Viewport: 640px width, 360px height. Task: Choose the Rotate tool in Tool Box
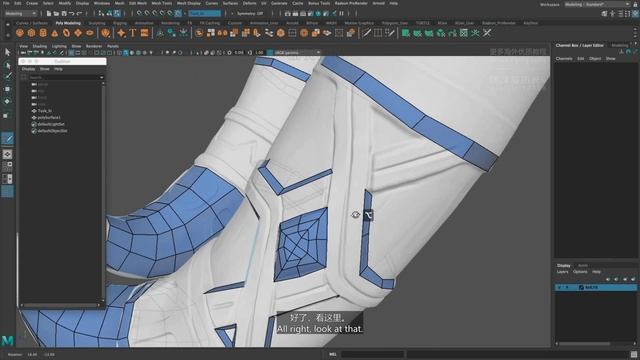(x=7, y=101)
